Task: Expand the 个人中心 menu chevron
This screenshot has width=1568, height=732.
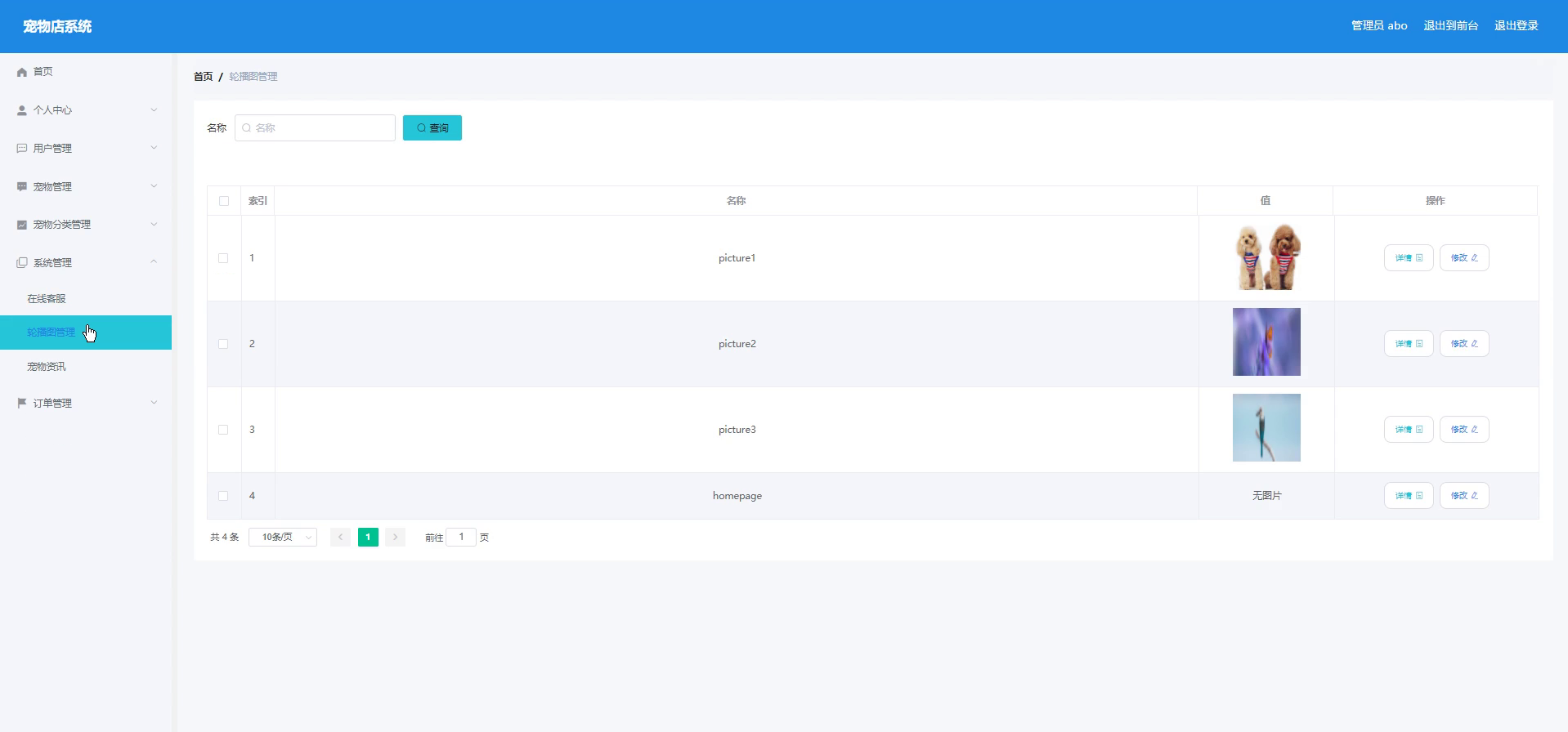Action: (x=154, y=109)
